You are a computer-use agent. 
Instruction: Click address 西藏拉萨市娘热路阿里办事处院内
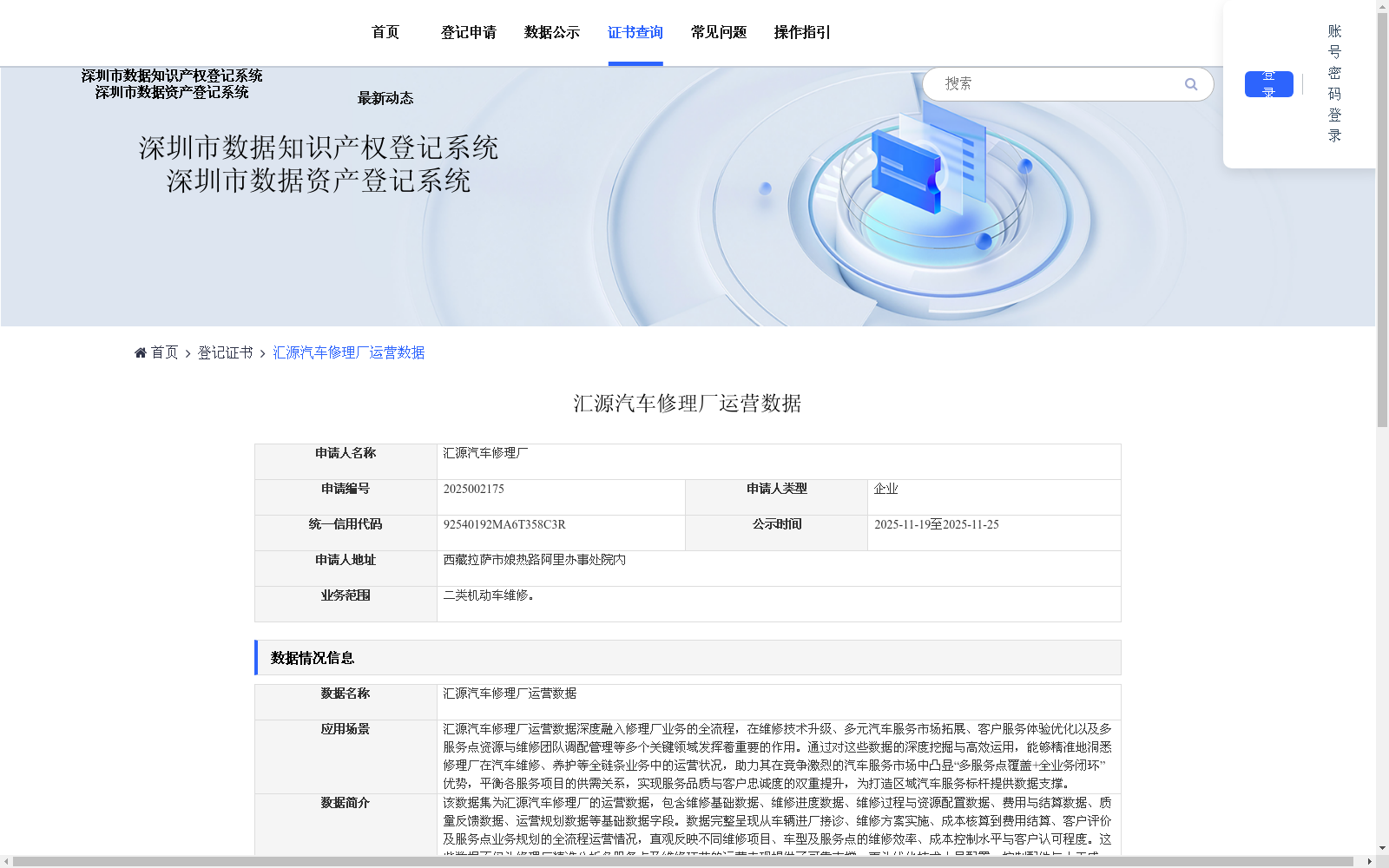pos(535,560)
